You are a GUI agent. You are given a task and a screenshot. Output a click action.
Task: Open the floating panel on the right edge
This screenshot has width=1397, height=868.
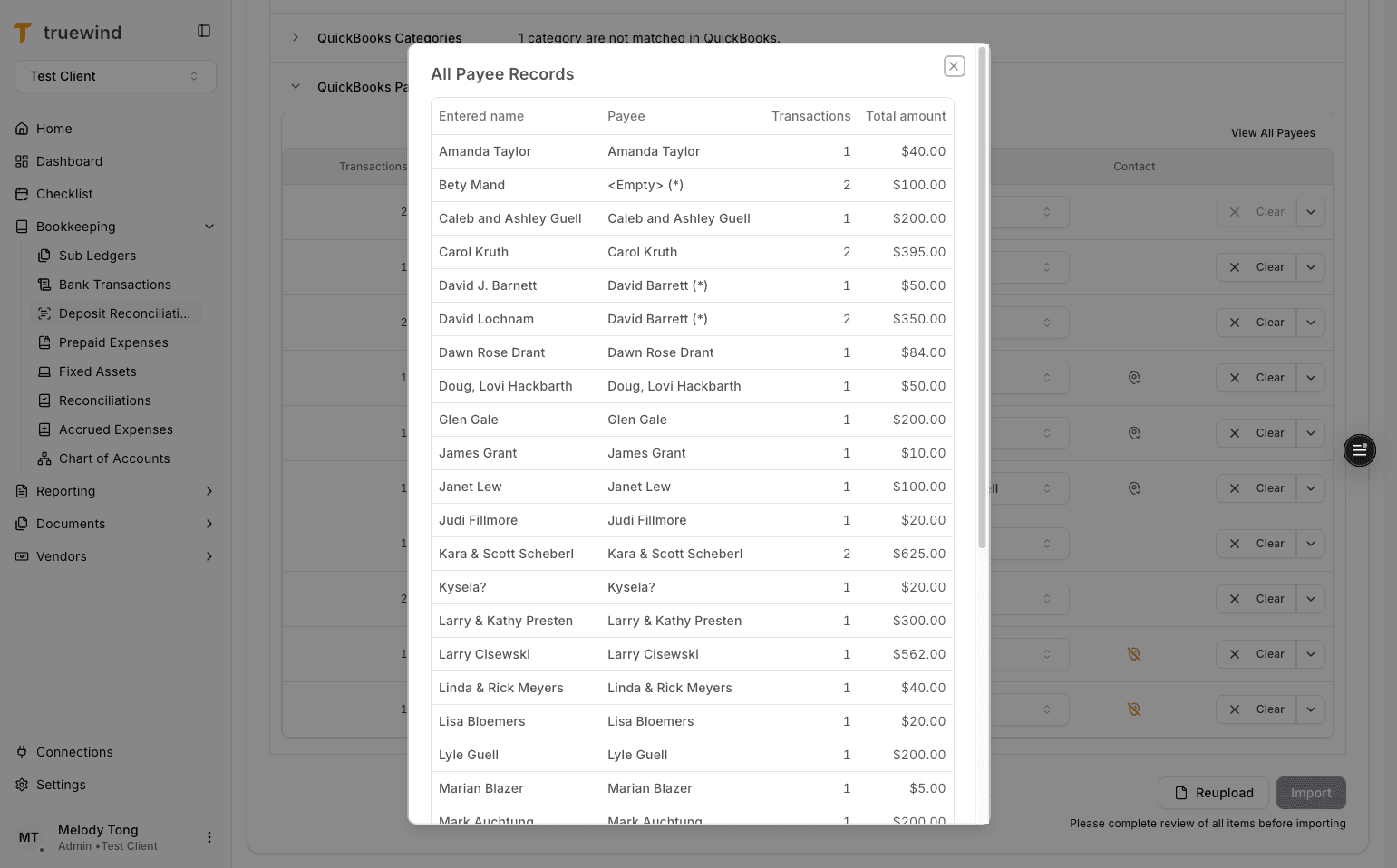tap(1359, 450)
